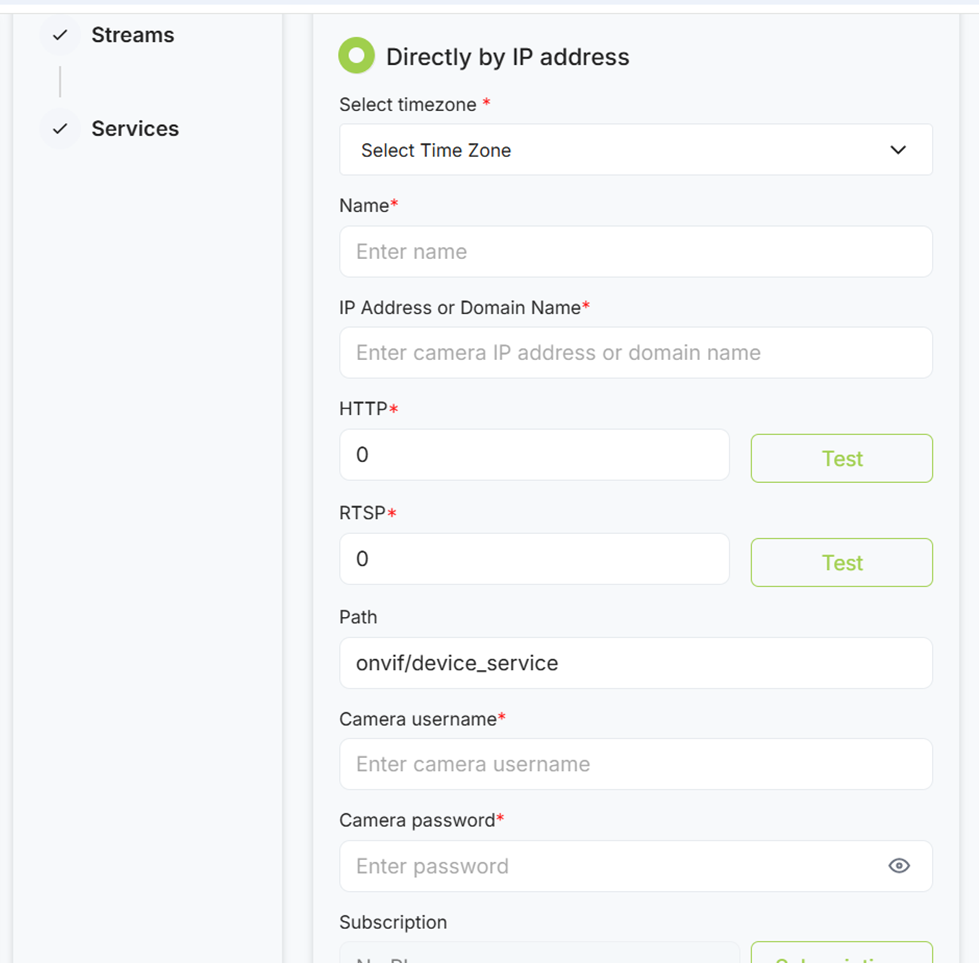Click the checkmark icon beside Services

[60, 129]
